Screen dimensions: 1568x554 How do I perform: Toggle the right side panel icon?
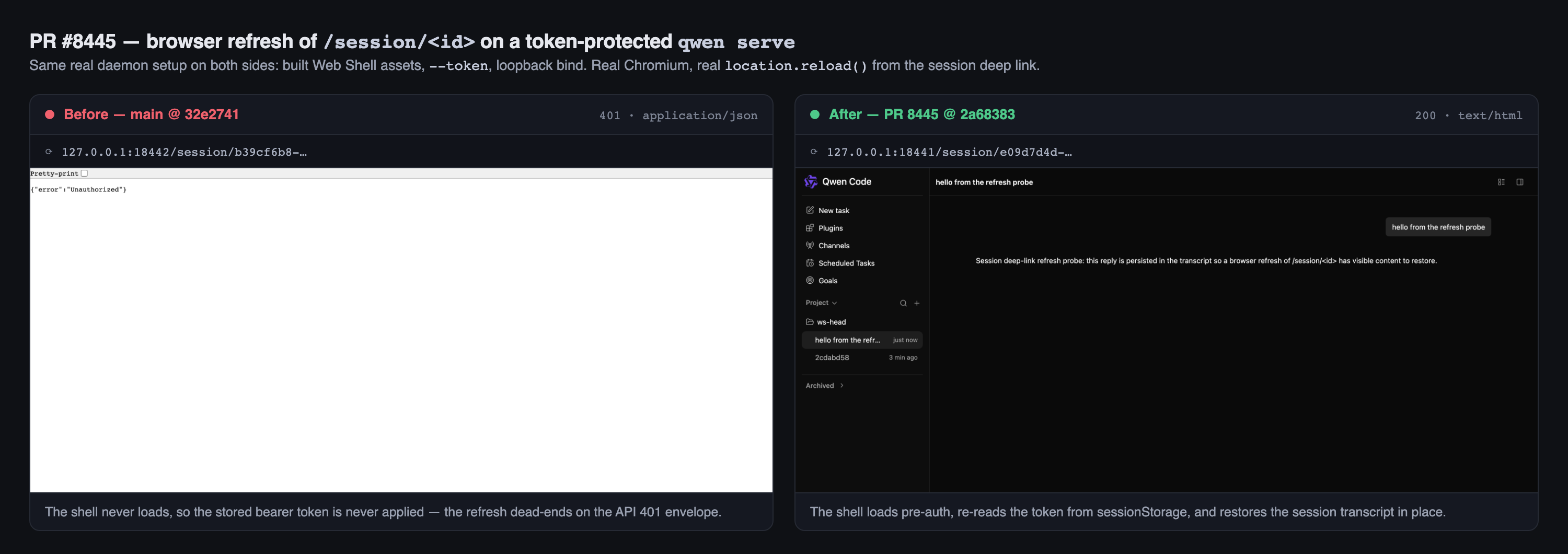1520,182
